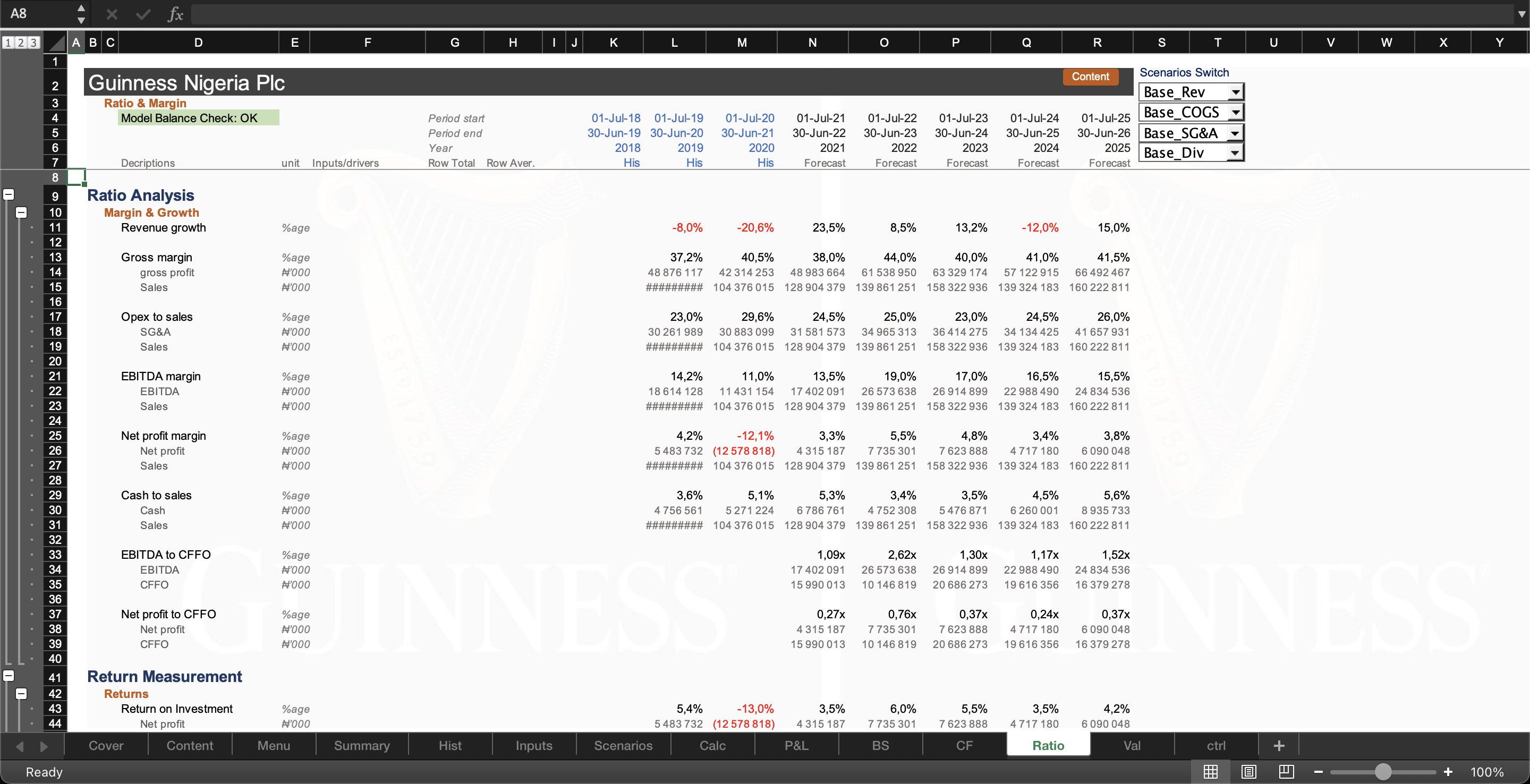The height and width of the screenshot is (784, 1530).
Task: Switch to Page Break Preview icon
Action: tap(1287, 772)
